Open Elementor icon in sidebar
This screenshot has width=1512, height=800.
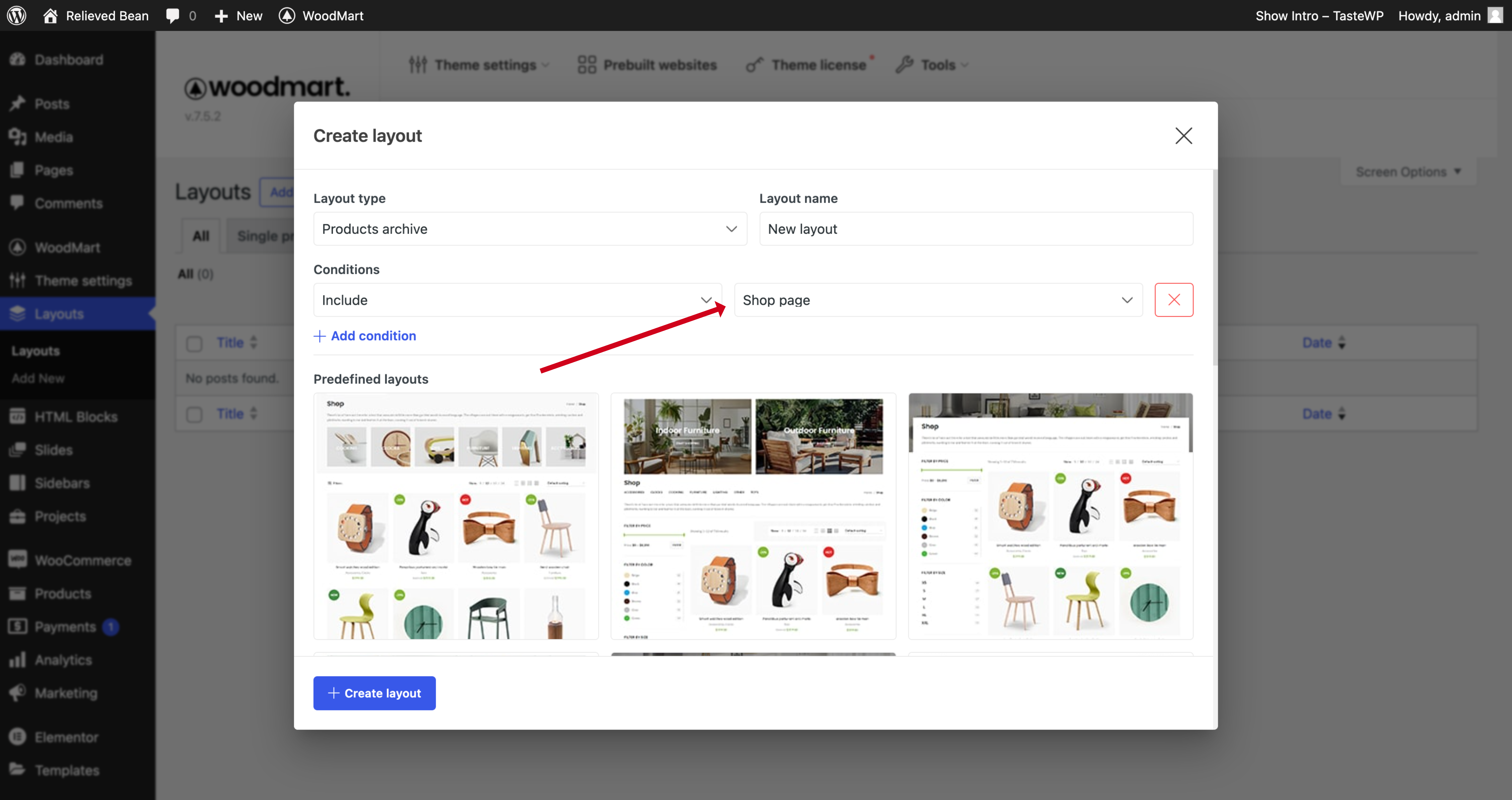18,737
